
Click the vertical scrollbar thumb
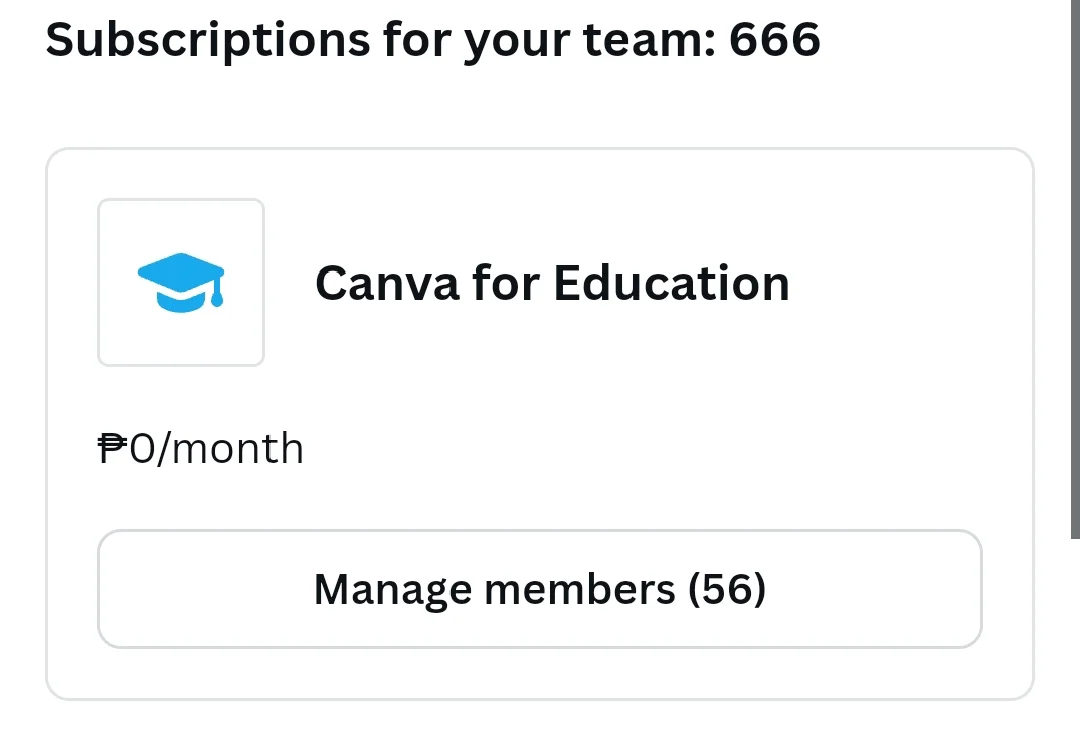pyautogui.click(x=1075, y=269)
